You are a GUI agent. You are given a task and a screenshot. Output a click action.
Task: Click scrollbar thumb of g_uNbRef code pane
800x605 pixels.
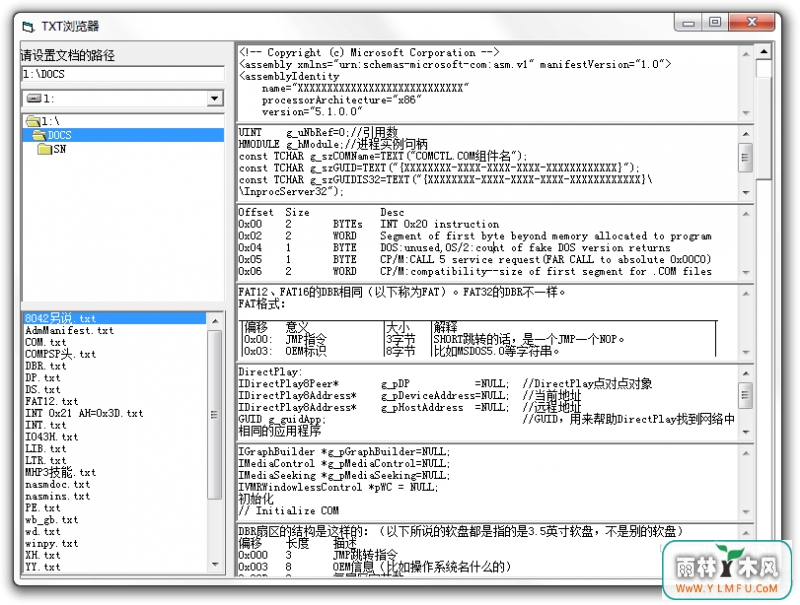pos(746,158)
